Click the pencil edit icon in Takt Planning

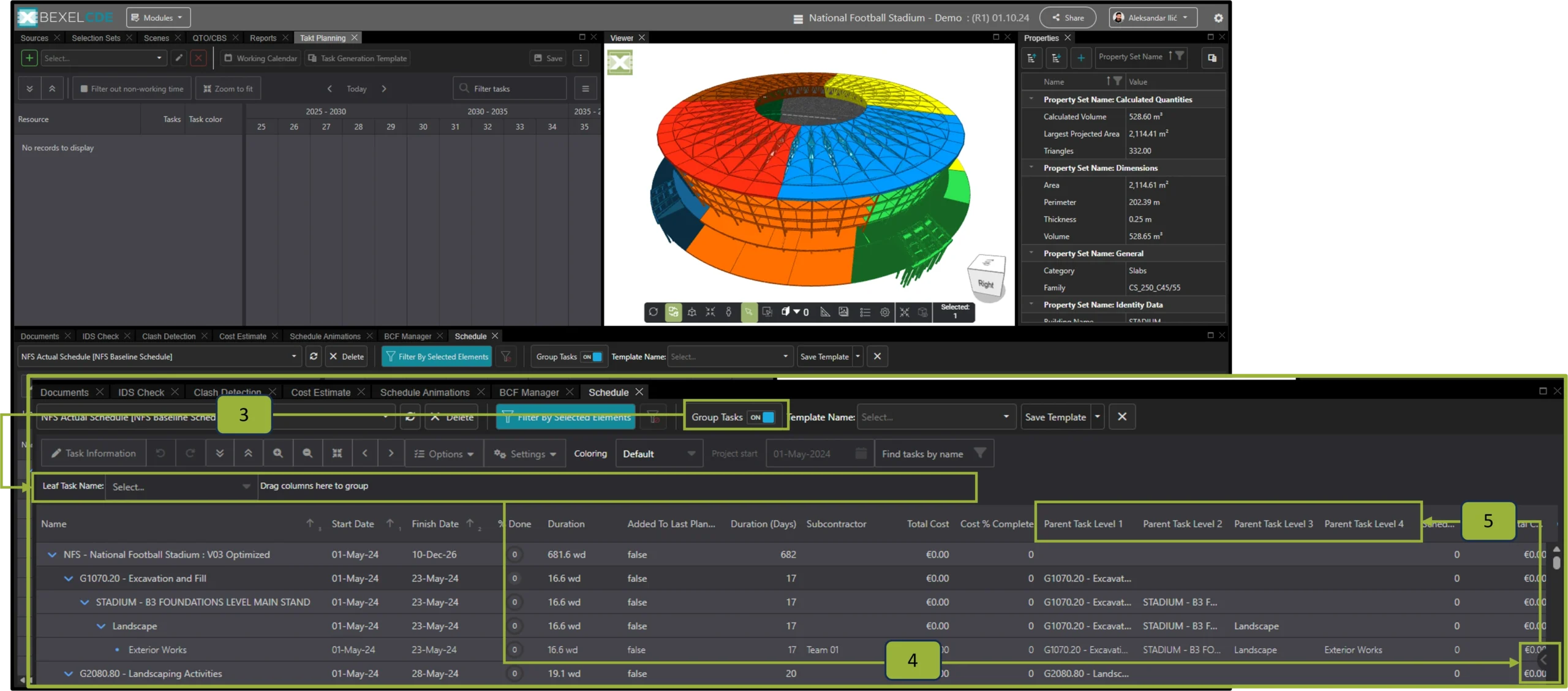pos(179,58)
